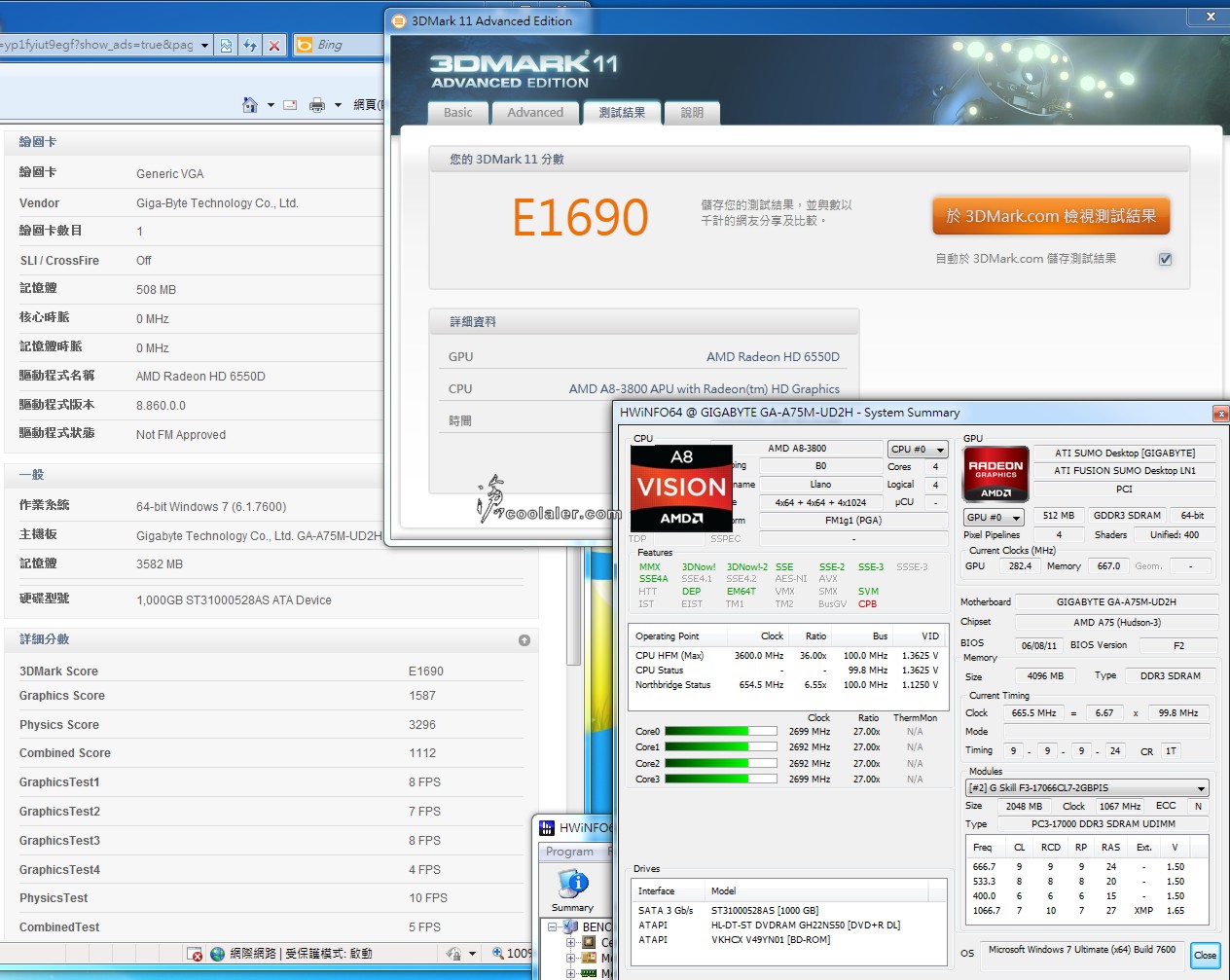The height and width of the screenshot is (980, 1230).
Task: Click the AMD A8 Vision CPU logo
Action: pos(681,488)
